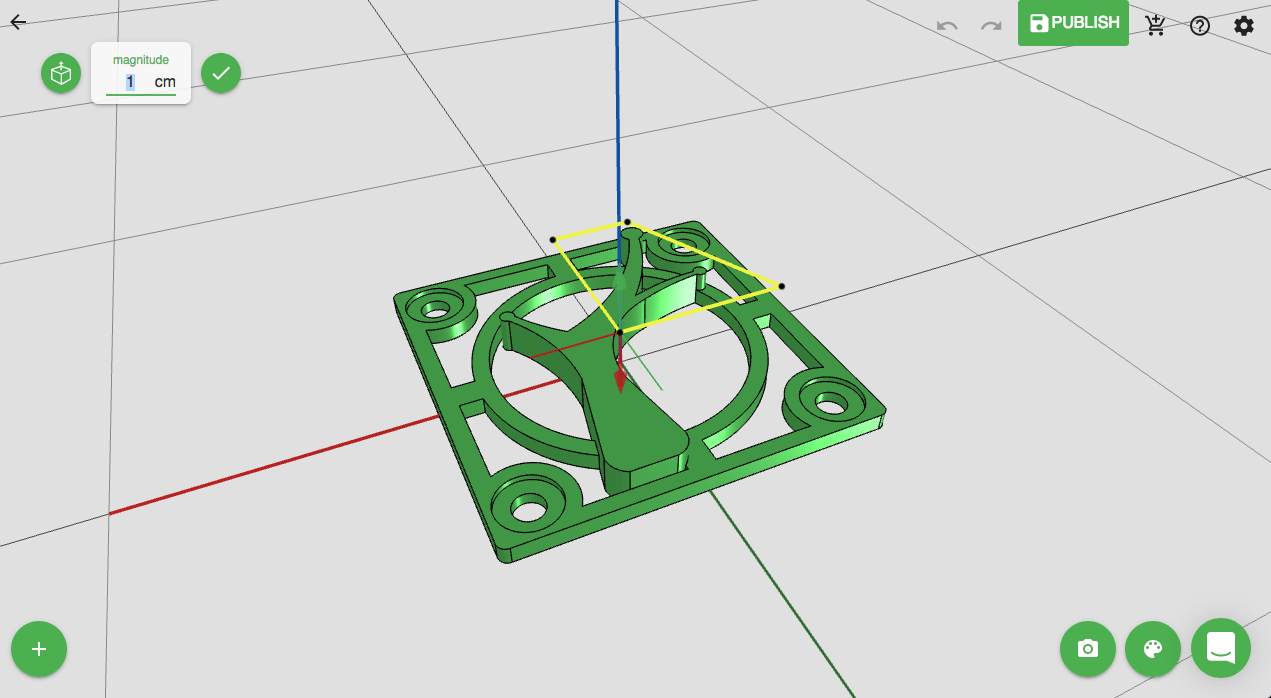
Task: Select the bottom-left mounting hole of the fan frame
Action: (x=527, y=507)
